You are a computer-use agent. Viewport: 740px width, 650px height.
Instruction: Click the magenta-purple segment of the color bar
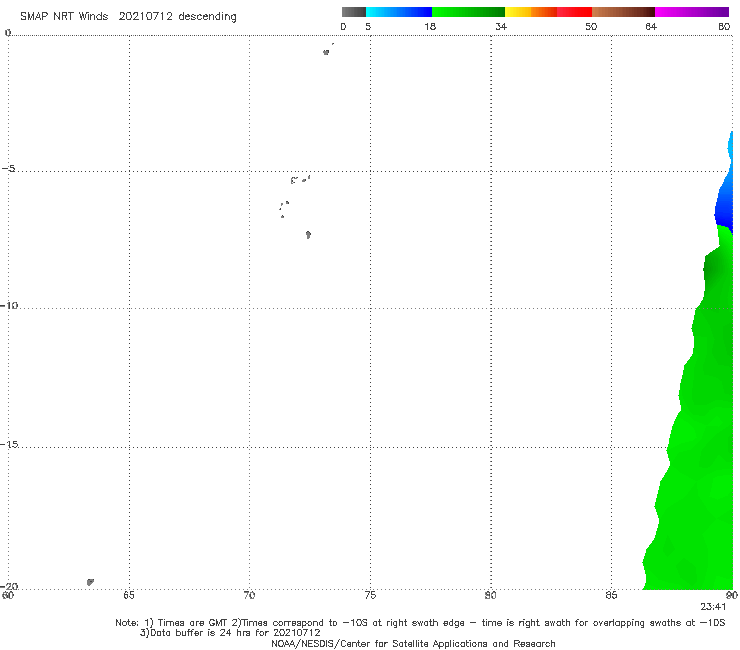[692, 12]
